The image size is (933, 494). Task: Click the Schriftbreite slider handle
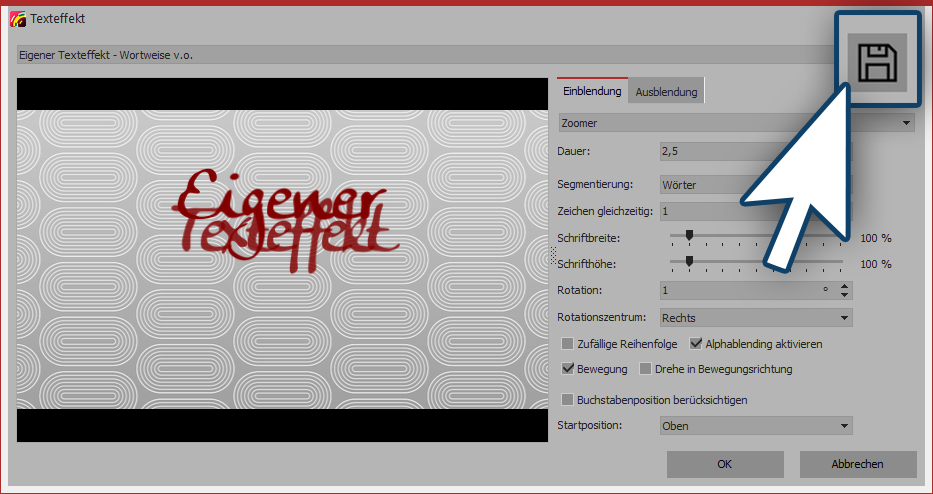pyautogui.click(x=689, y=237)
